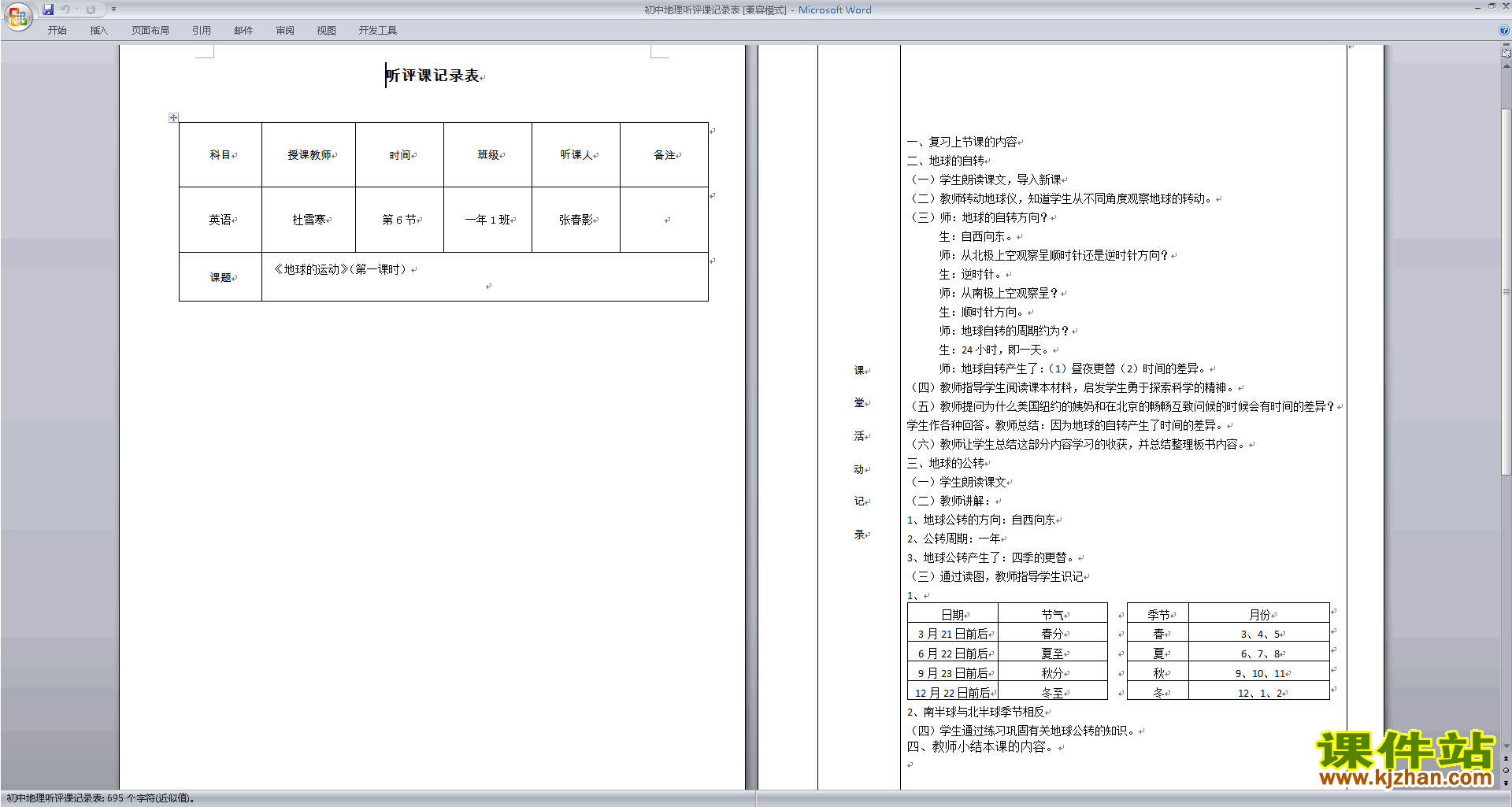Image resolution: width=1512 pixels, height=807 pixels.
Task: Expand the Customize Quick Access Toolbar dropdown
Action: (113, 9)
